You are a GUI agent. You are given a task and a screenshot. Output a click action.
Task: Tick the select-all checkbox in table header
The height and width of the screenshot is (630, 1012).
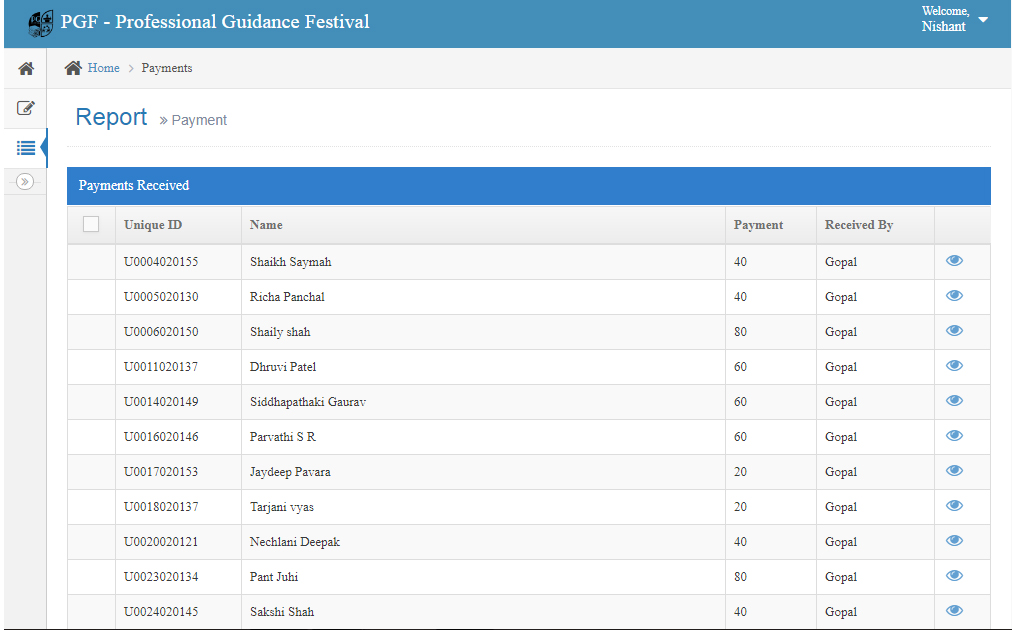point(91,224)
